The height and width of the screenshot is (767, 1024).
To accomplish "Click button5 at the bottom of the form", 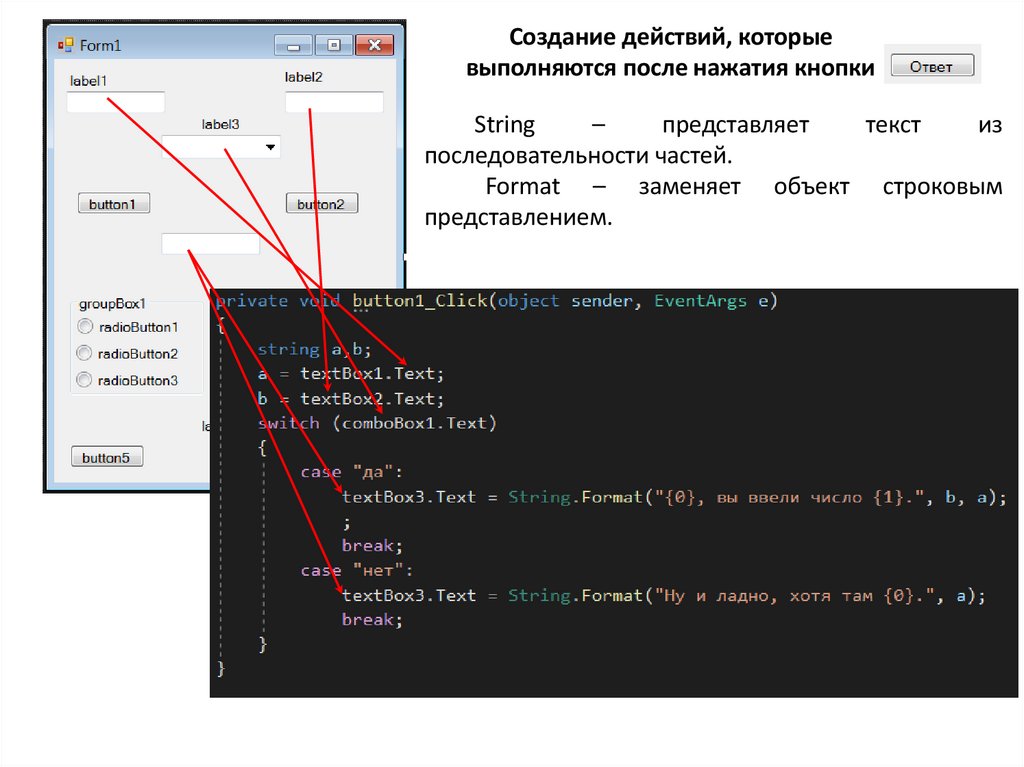I will pos(106,458).
